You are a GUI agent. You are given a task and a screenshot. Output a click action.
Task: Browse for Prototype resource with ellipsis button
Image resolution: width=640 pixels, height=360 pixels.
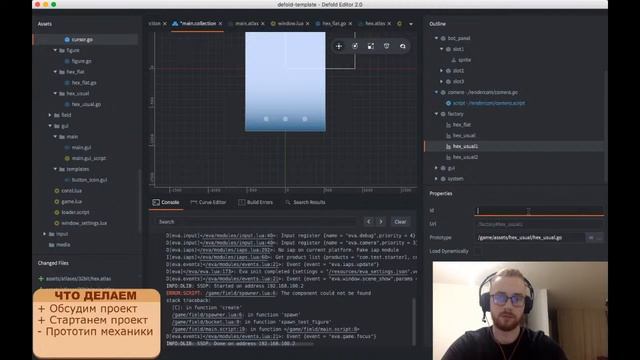pyautogui.click(x=599, y=238)
